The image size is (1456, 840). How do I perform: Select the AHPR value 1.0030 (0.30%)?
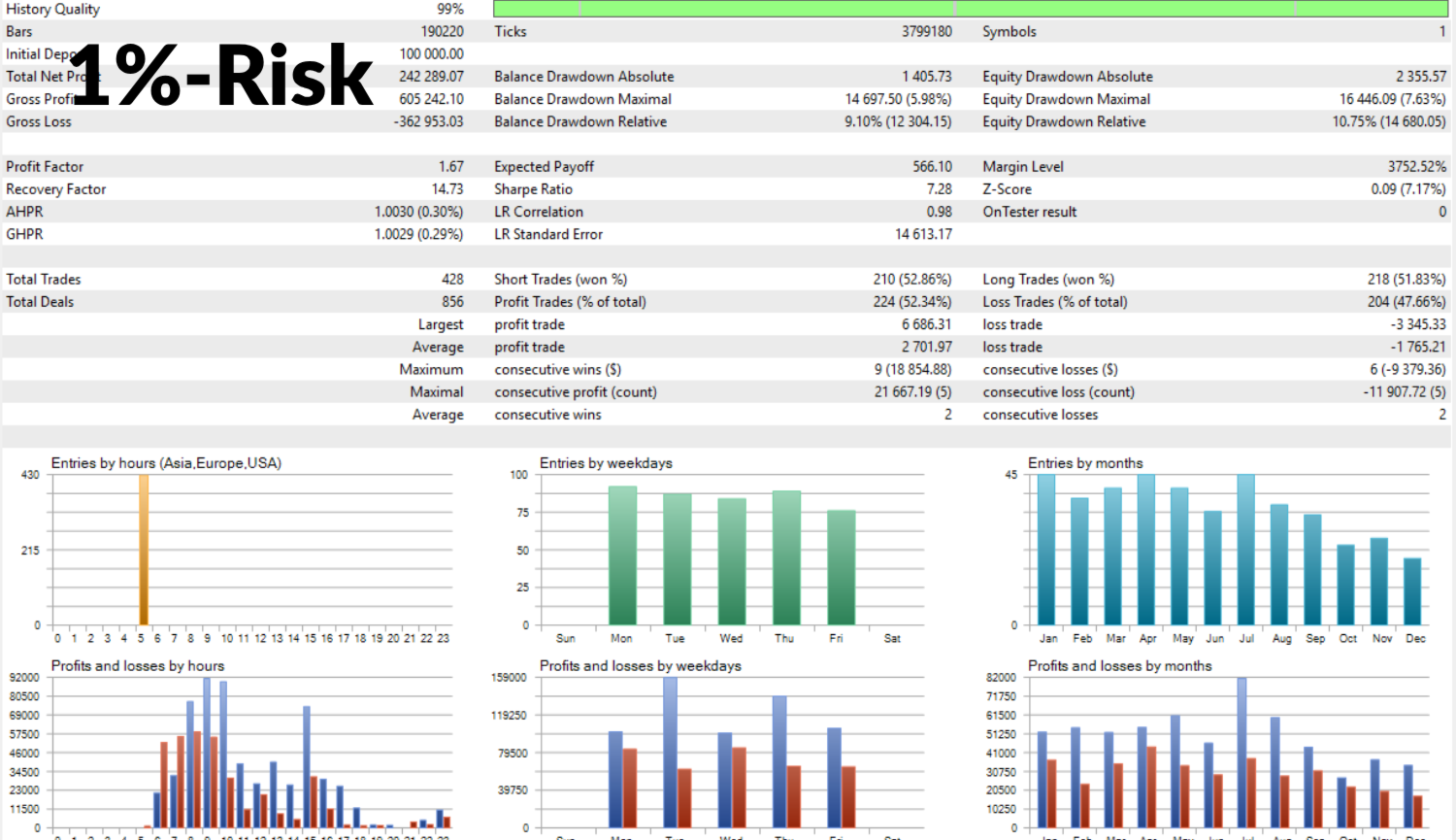click(x=419, y=211)
